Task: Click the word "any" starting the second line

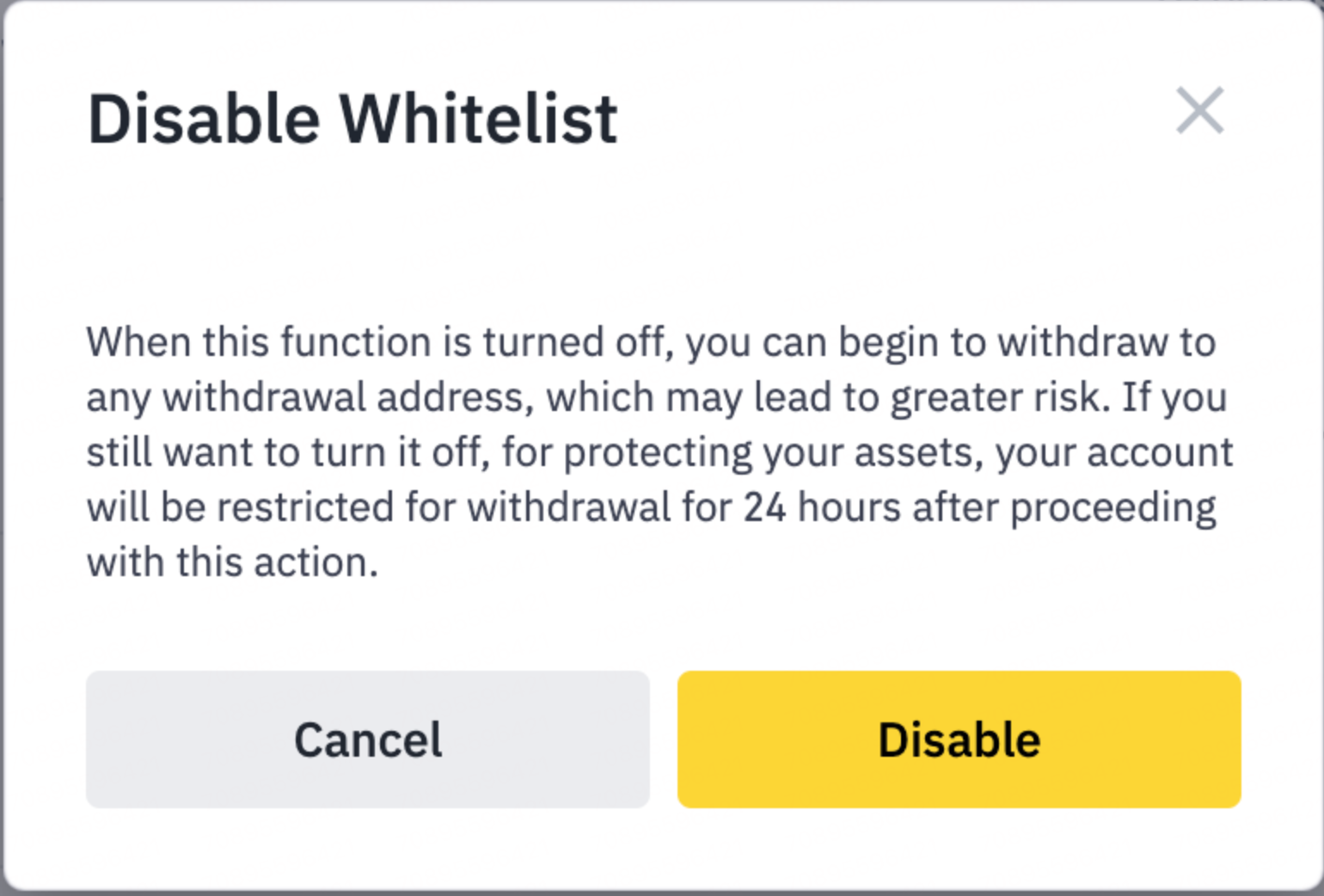Action: click(x=118, y=397)
